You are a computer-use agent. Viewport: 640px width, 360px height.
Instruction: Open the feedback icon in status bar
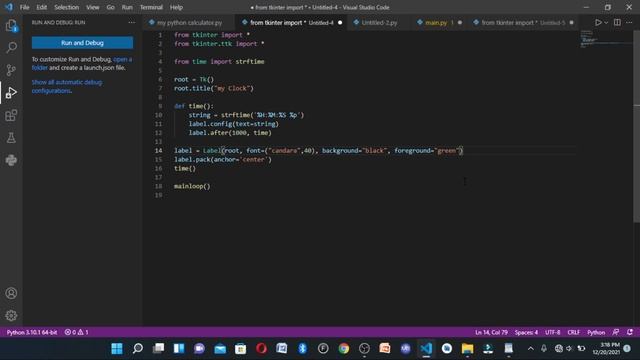pos(616,332)
